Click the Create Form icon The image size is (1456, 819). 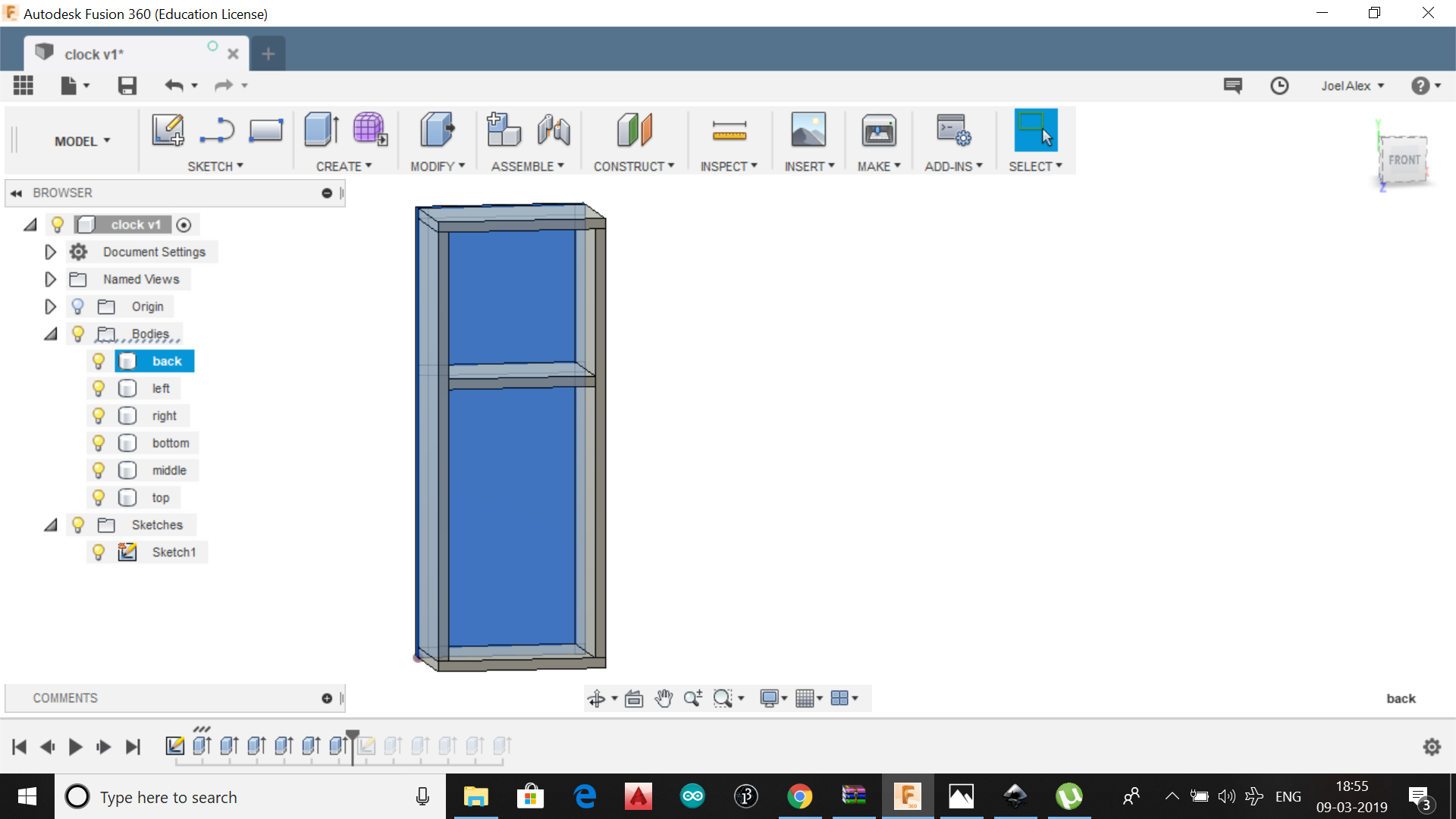370,130
